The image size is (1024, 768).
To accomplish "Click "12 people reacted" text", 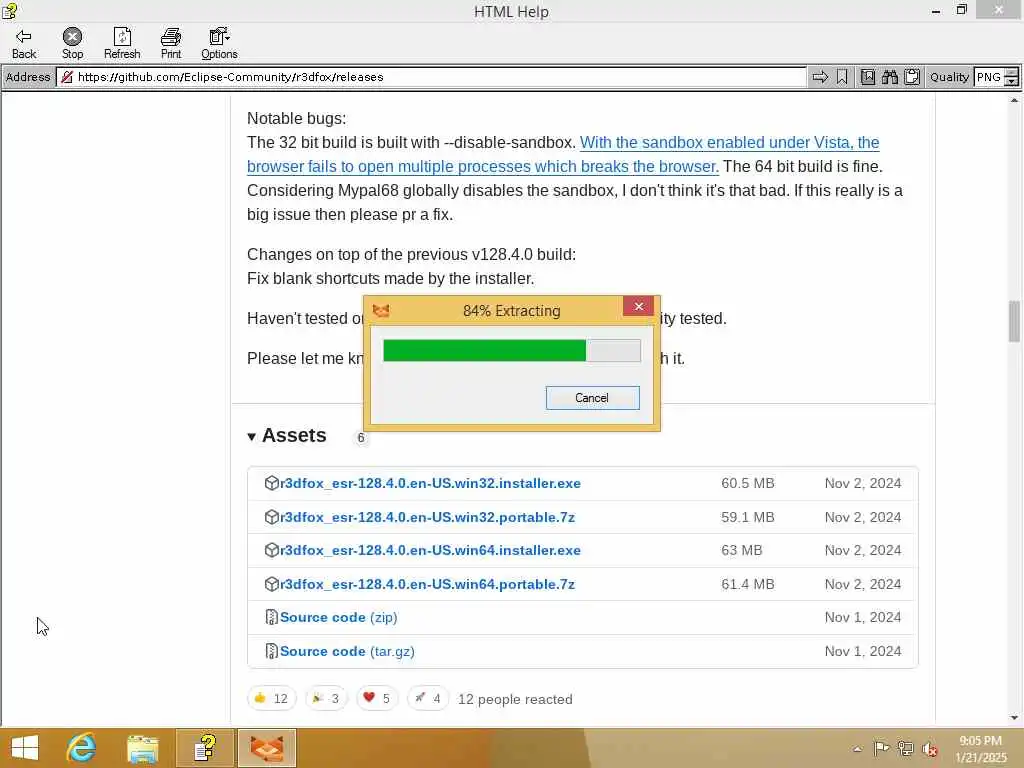I will coord(515,699).
